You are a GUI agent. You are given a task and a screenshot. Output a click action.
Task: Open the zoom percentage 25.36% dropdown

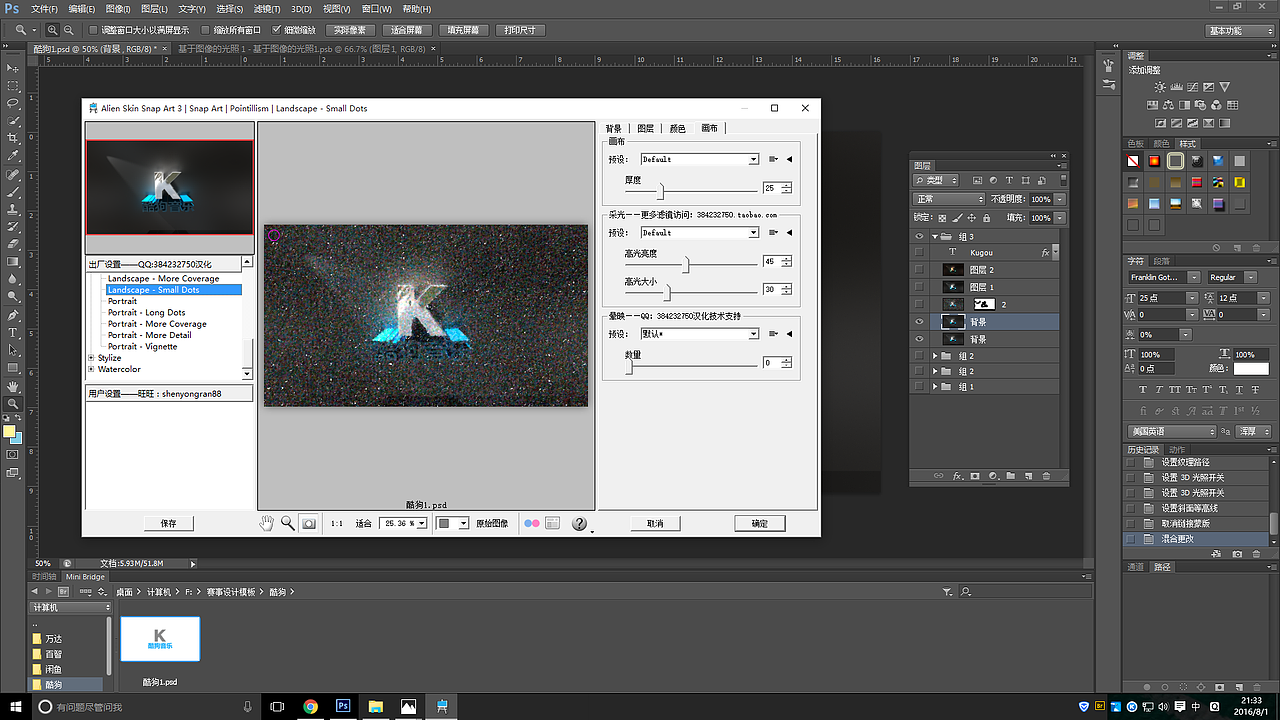click(x=421, y=523)
